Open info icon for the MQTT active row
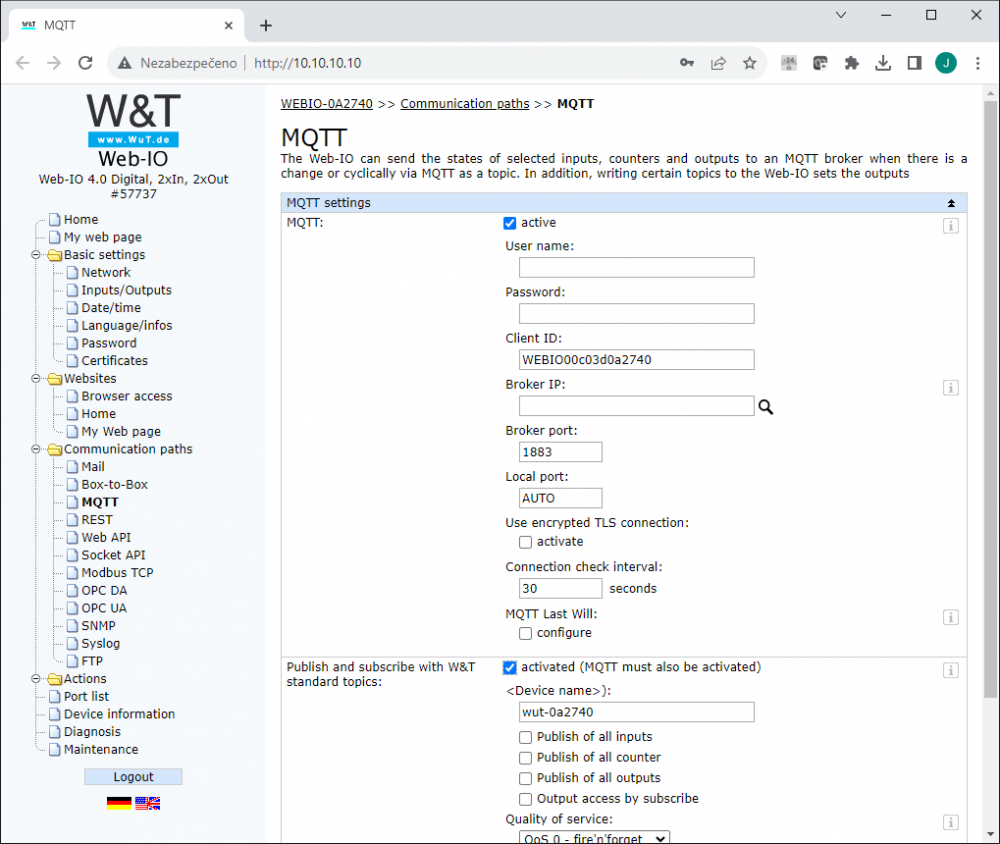The image size is (1000, 844). click(950, 226)
